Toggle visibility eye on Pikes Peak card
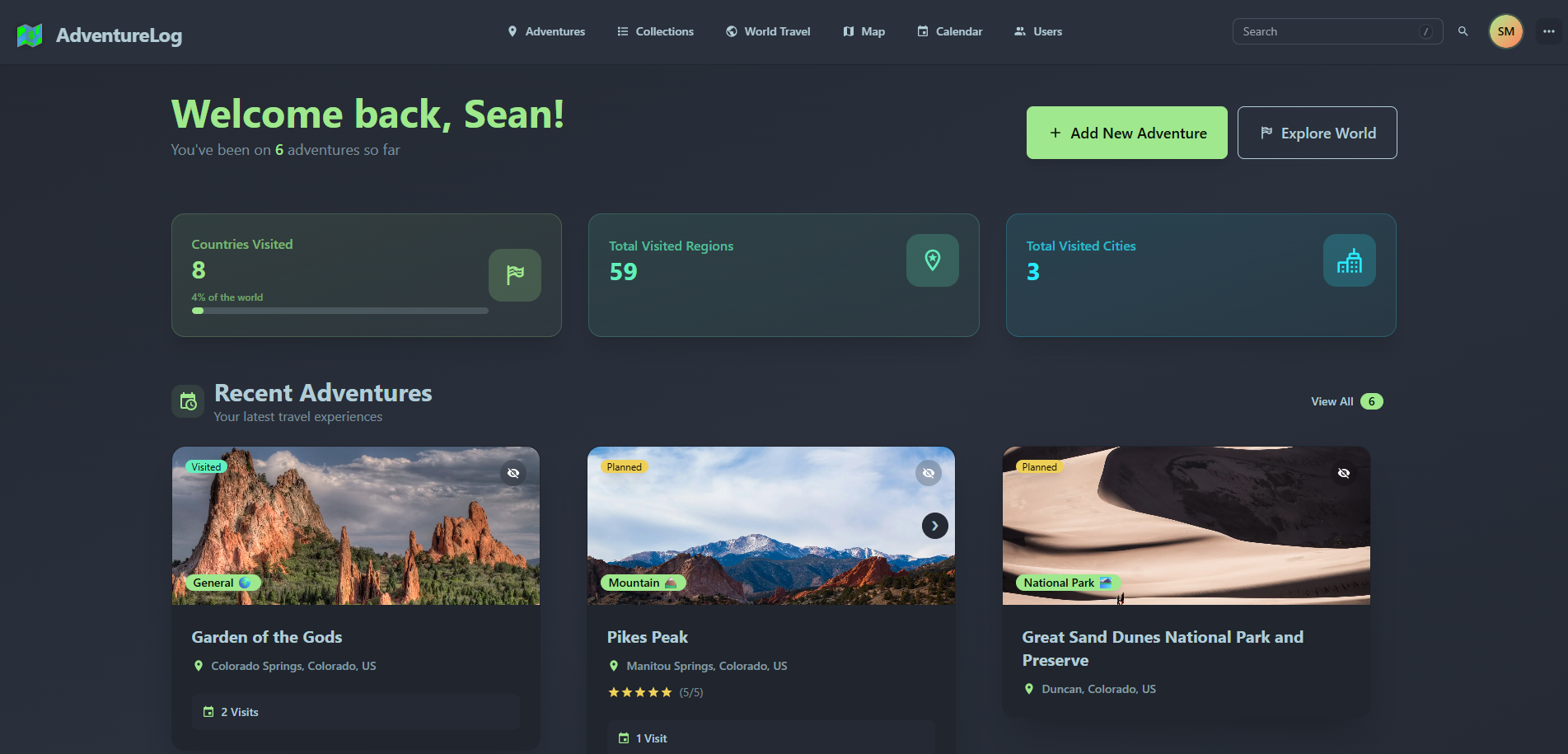This screenshot has width=1568, height=754. (929, 473)
